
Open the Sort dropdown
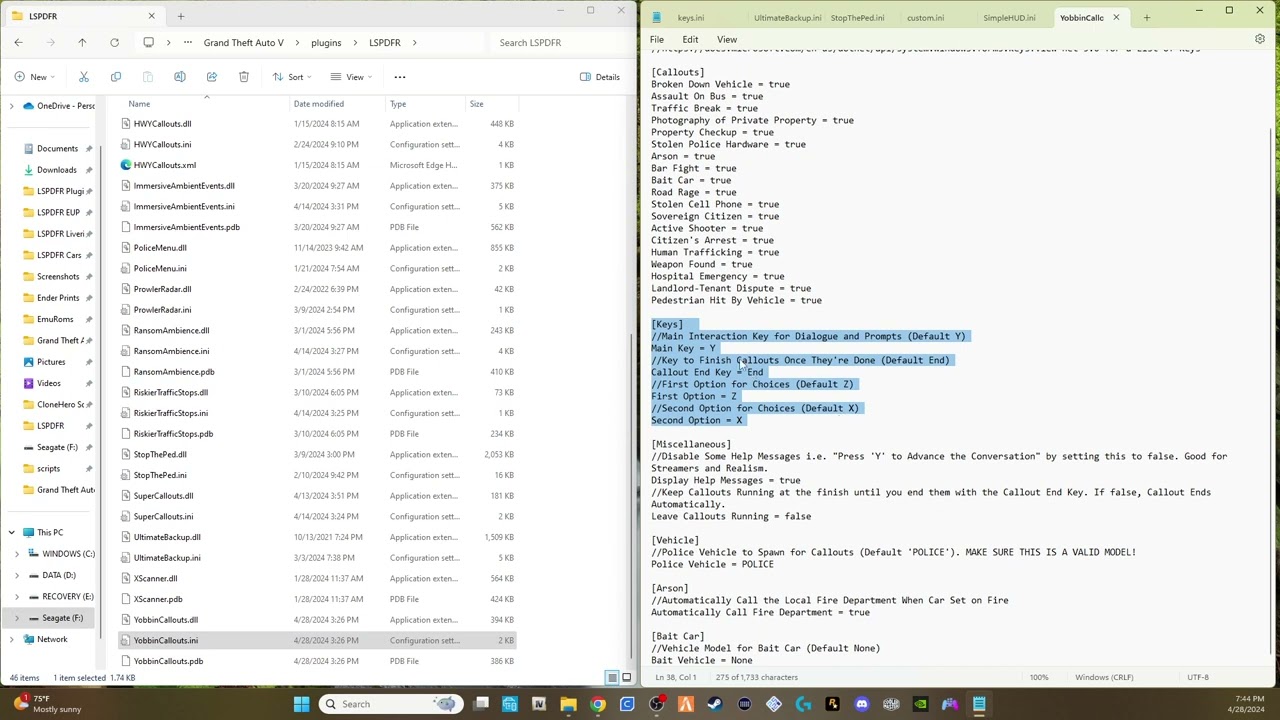[291, 77]
